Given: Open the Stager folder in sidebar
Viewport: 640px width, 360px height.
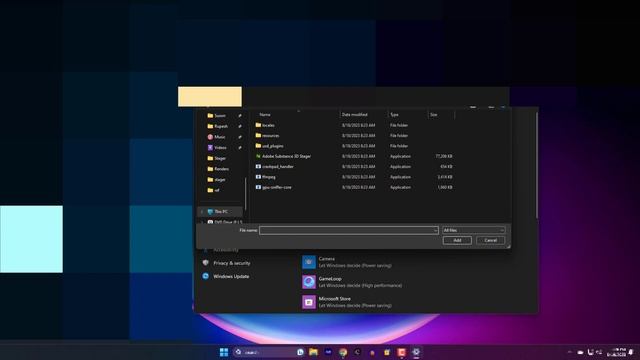Looking at the screenshot, I should (220, 158).
